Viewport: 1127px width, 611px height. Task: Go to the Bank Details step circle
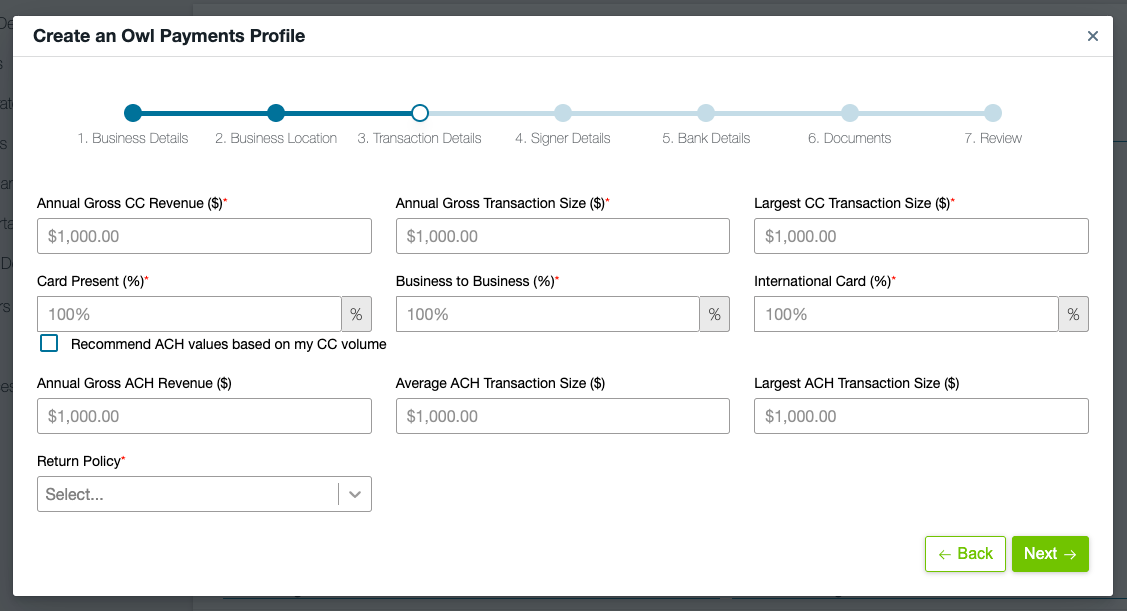click(706, 113)
